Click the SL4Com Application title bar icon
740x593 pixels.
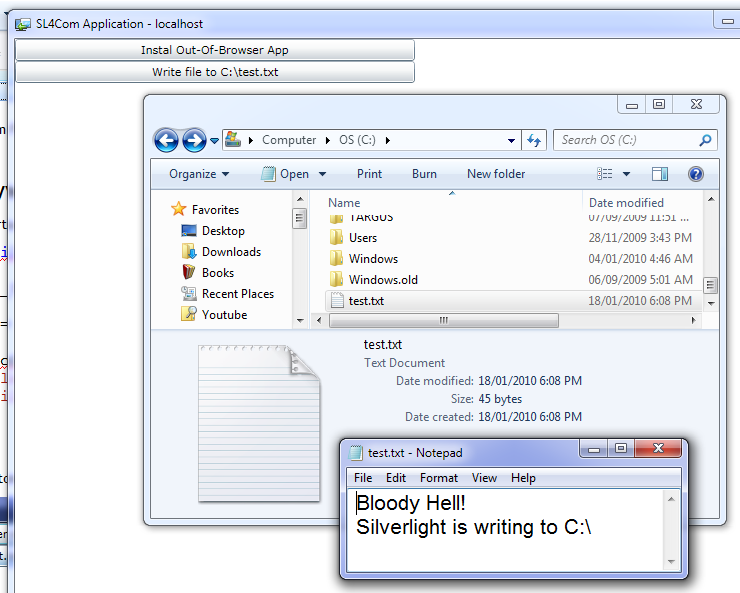tap(22, 24)
